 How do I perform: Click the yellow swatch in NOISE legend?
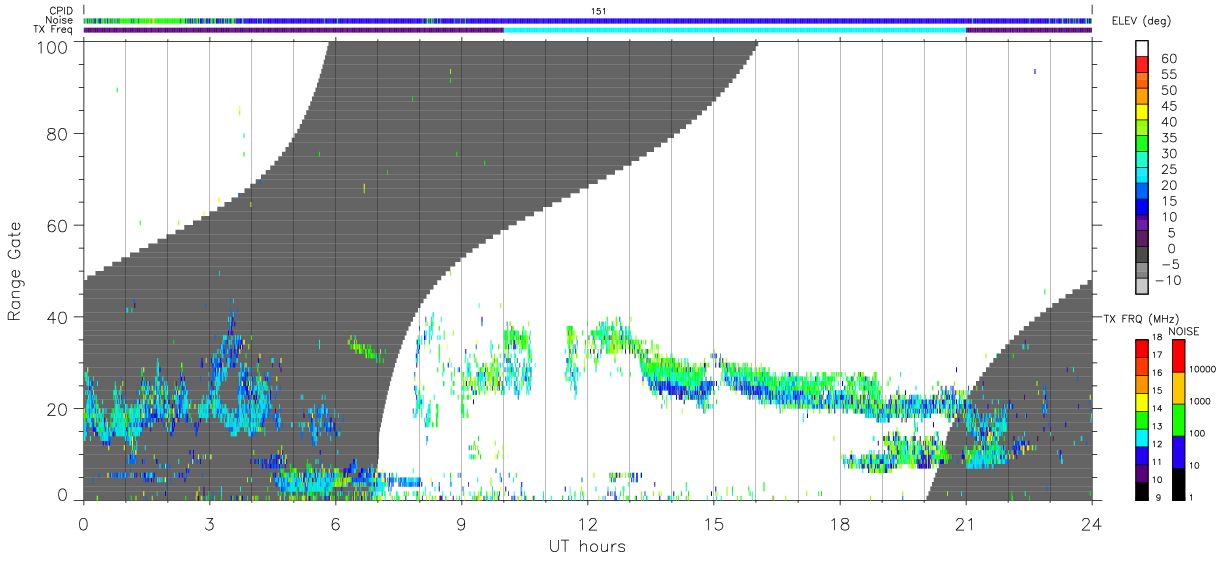coord(1179,388)
